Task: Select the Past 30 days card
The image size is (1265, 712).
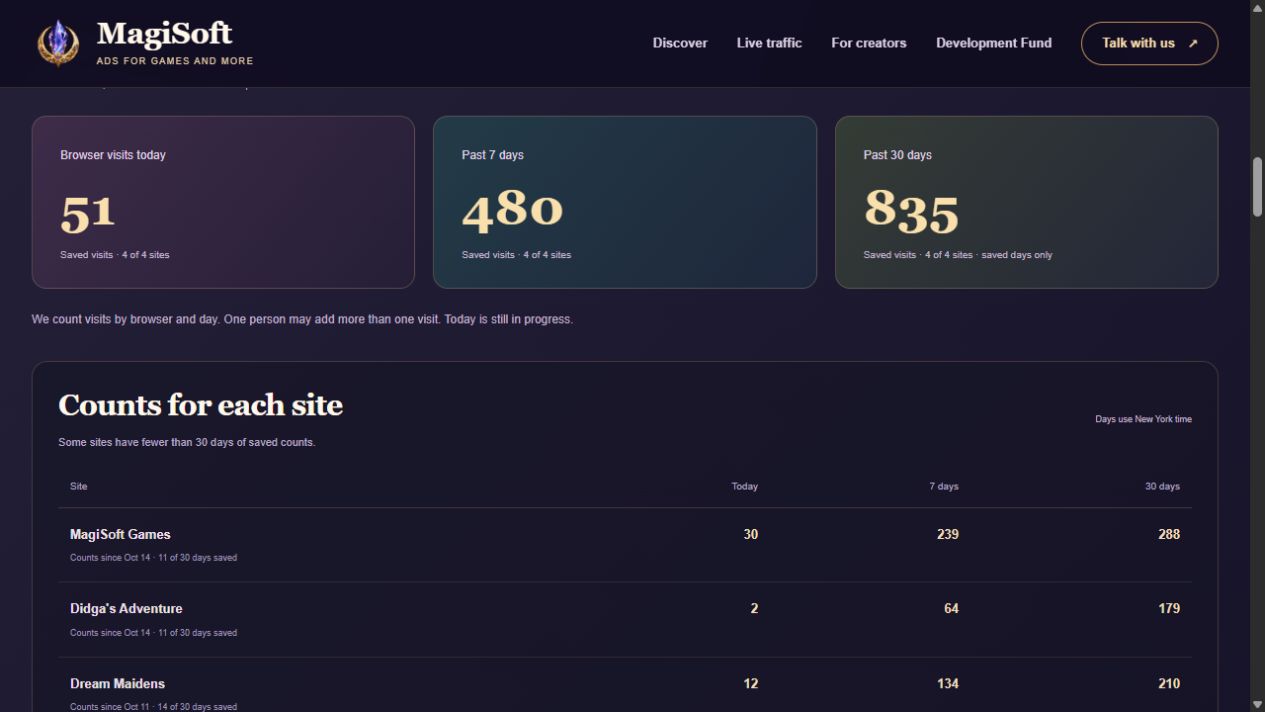Action: coord(1026,202)
